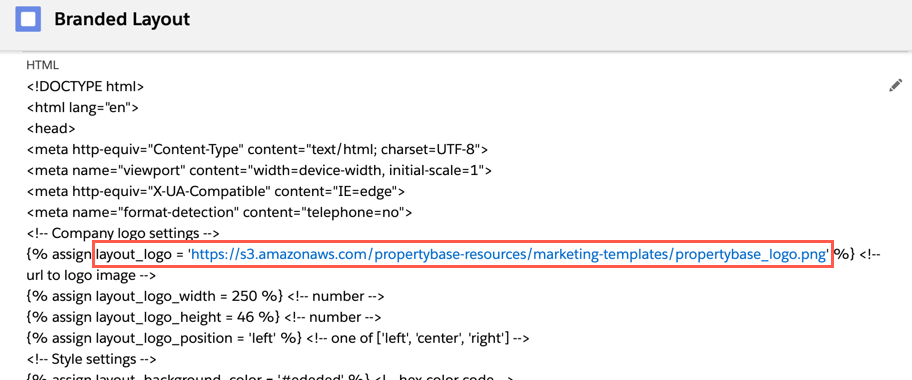
Task: Open the propertybase_logo.png amazonaws link
Action: pos(510,254)
